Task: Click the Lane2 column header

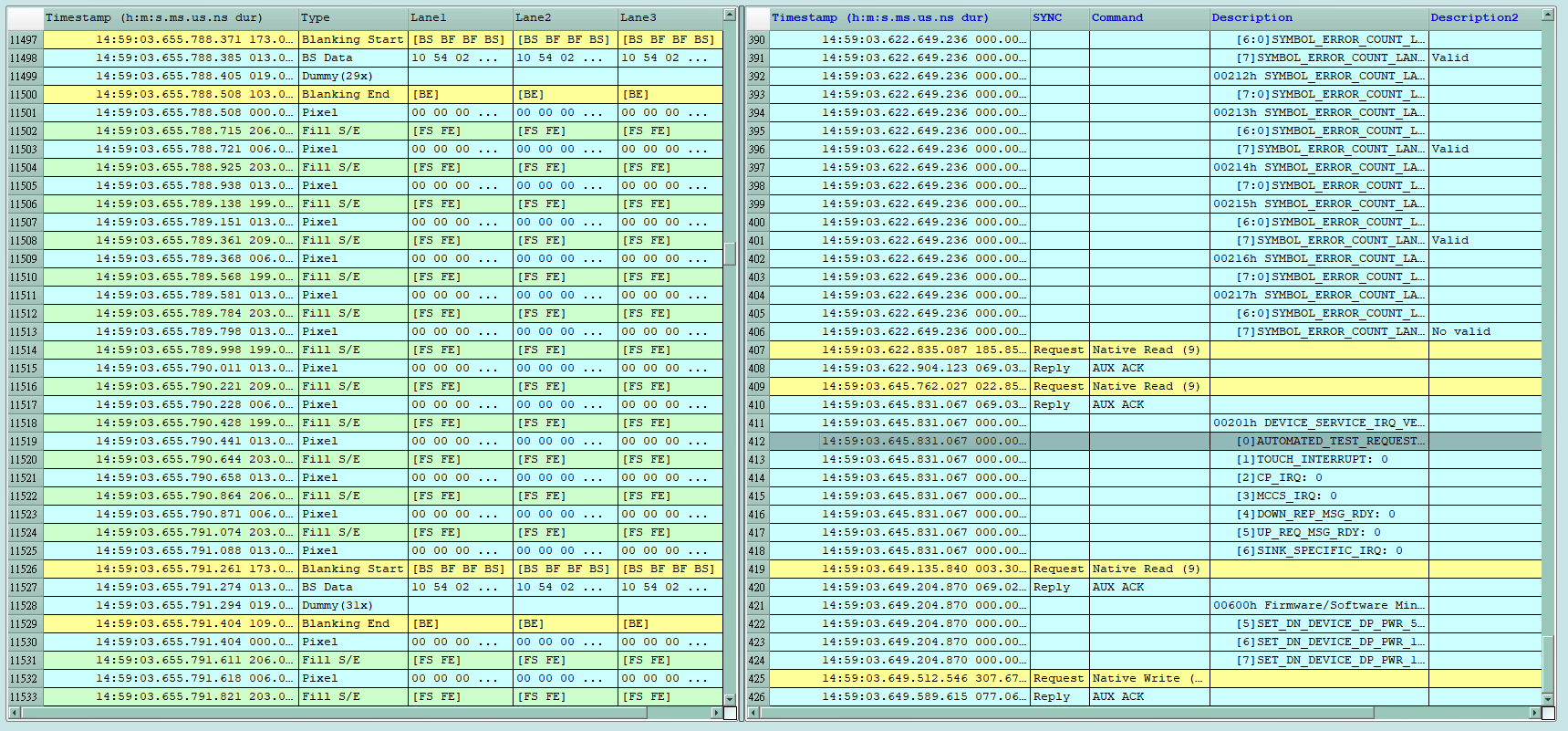Action: [566, 17]
